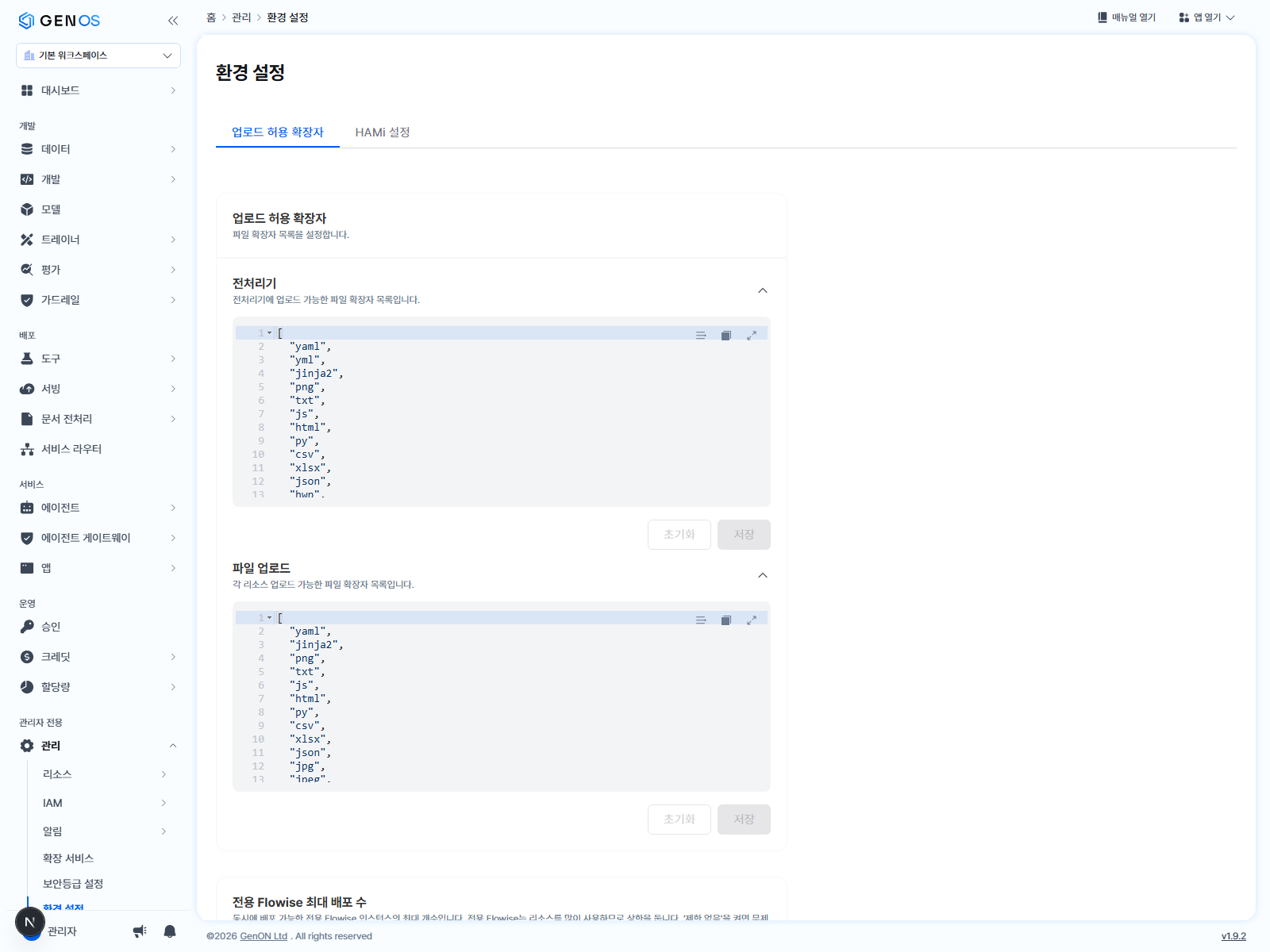Image resolution: width=1270 pixels, height=952 pixels.
Task: Click the "jinja2" line in 파일 업로드 editor
Action: (317, 645)
